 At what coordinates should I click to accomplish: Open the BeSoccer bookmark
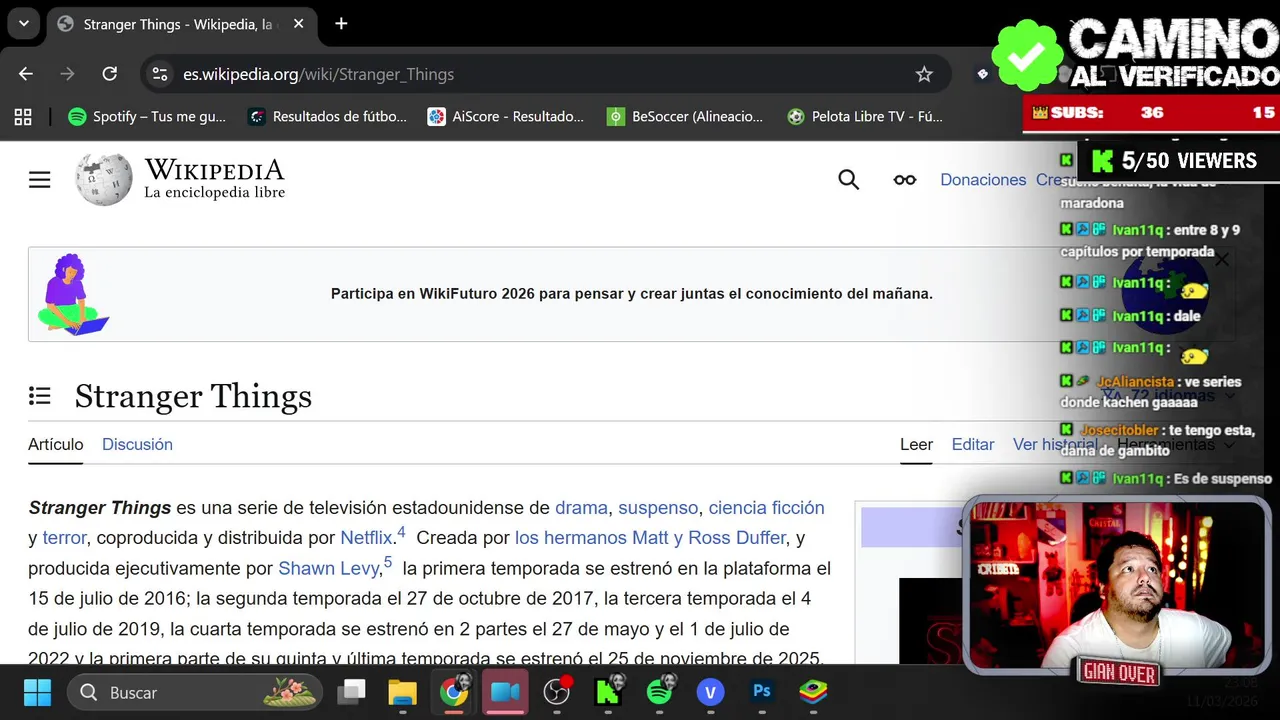(x=685, y=117)
